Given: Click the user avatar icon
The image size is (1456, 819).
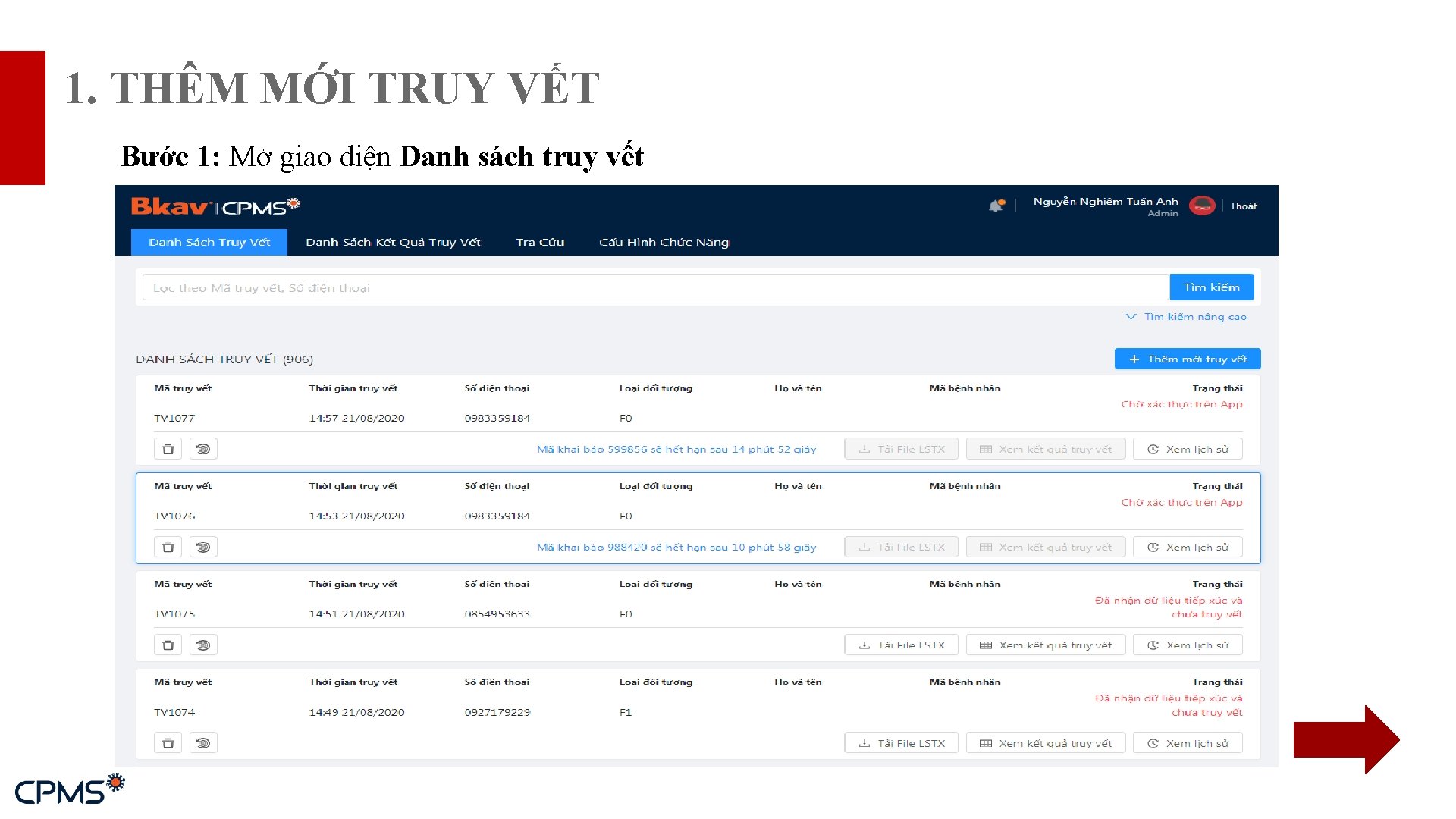Looking at the screenshot, I should (x=1202, y=206).
